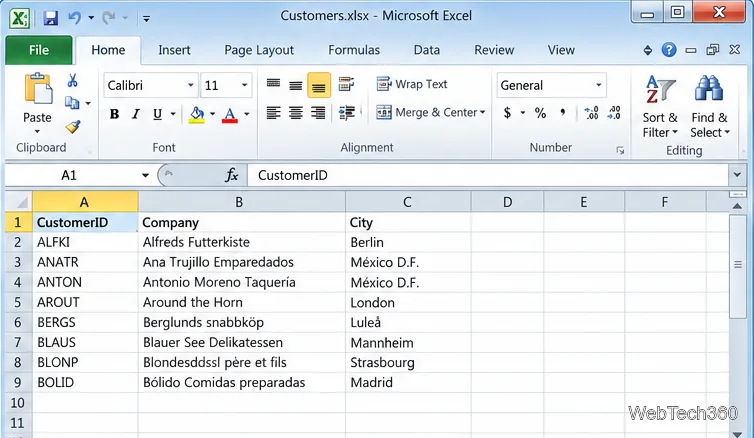Apply Accounting dollar number format
This screenshot has height=438, width=754.
point(507,113)
